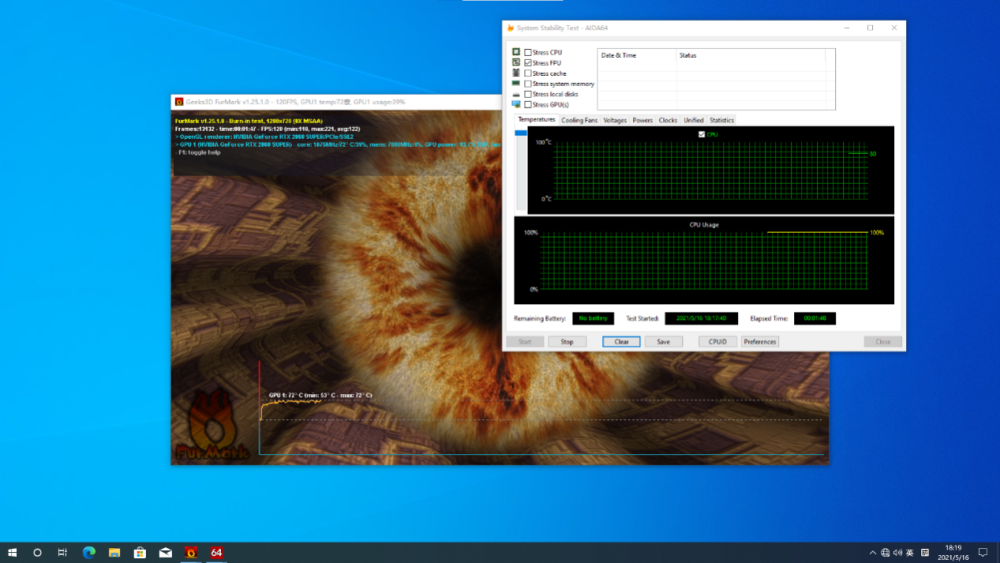Open network status in system tray
1000x563 pixels.
coord(885,553)
